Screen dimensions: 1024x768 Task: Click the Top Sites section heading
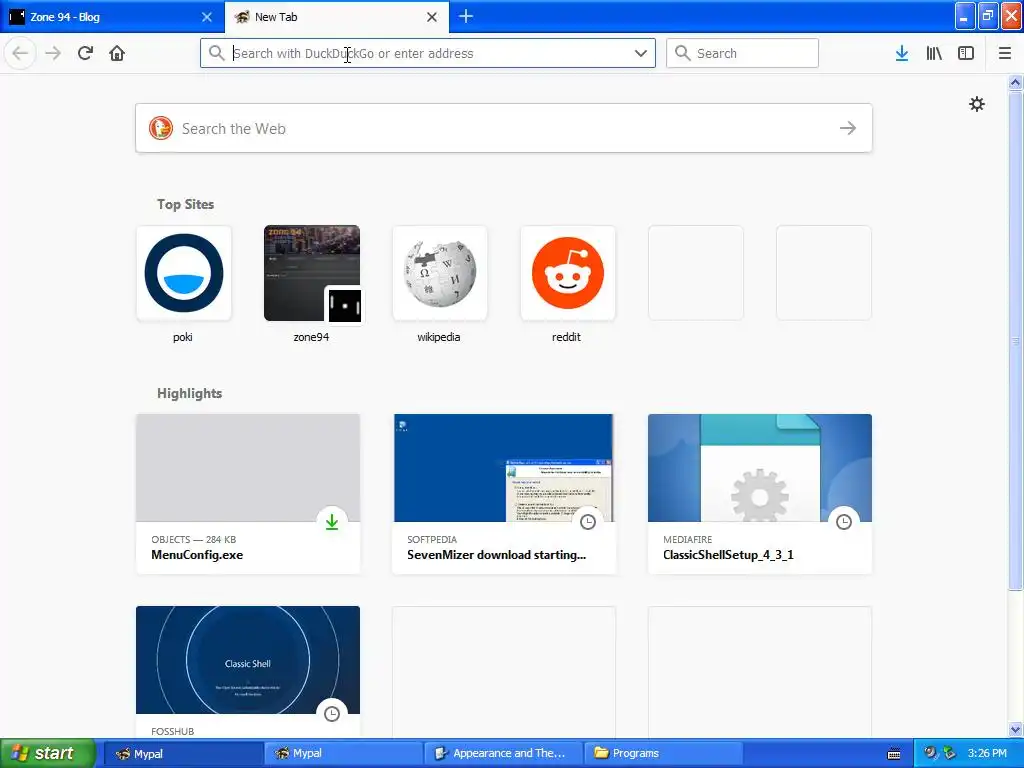click(x=185, y=204)
